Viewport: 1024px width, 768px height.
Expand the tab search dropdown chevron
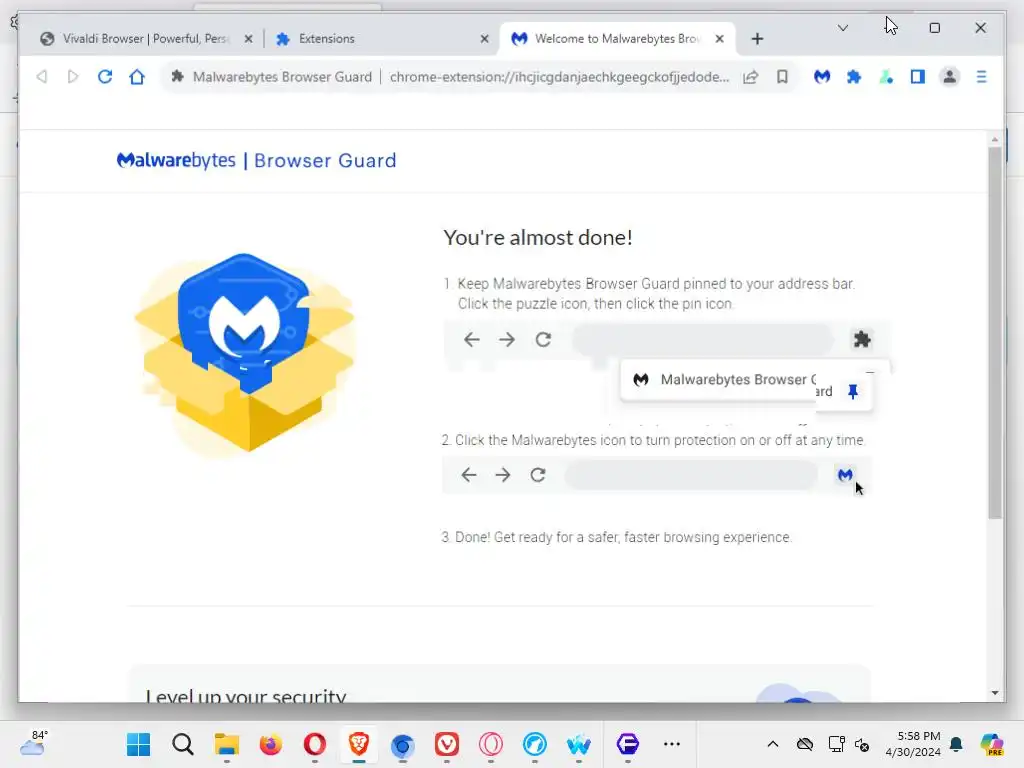(842, 27)
